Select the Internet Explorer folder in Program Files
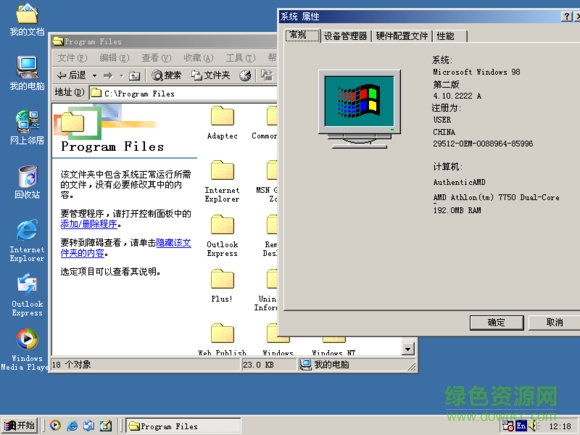Viewport: 580px width, 435px height. tap(222, 181)
